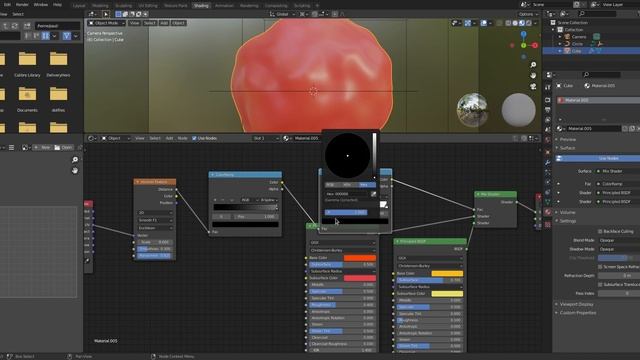Click the Hex color value field
This screenshot has width=640, height=360.
tap(347, 194)
